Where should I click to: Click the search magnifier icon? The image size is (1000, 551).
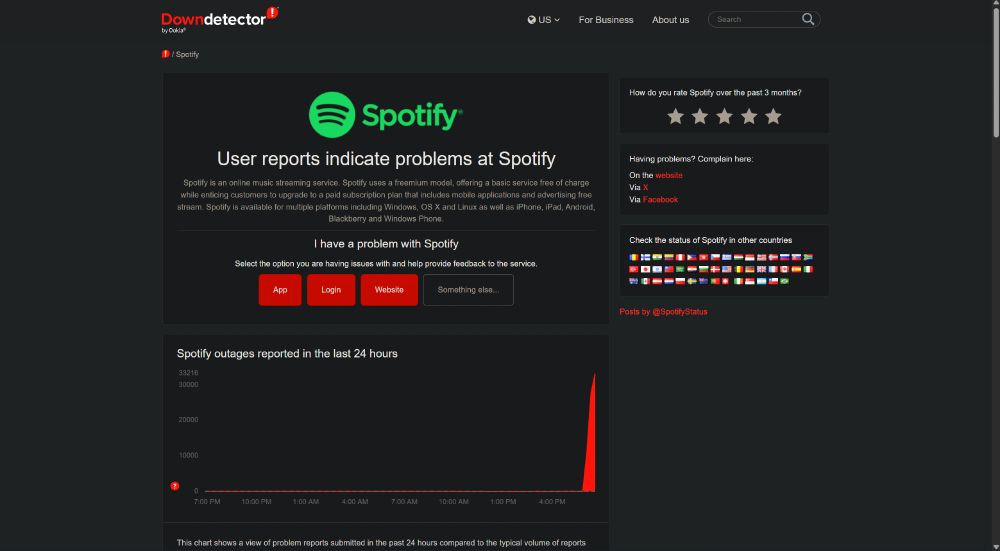coord(808,19)
